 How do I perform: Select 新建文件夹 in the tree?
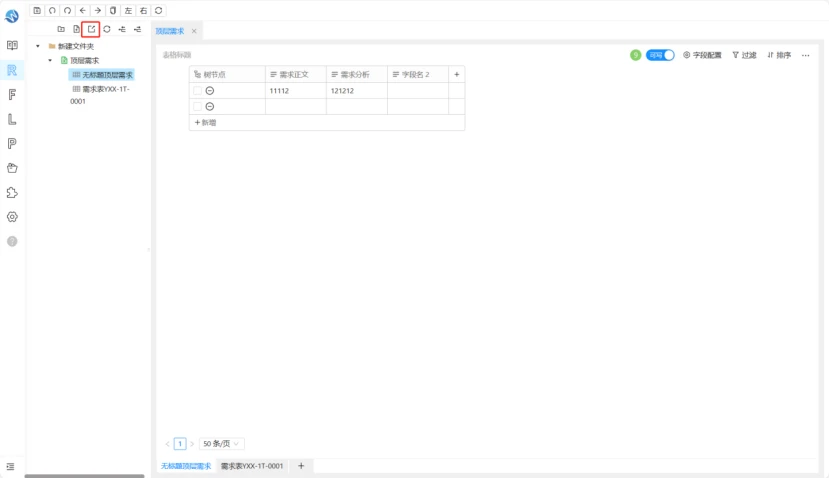(x=76, y=46)
